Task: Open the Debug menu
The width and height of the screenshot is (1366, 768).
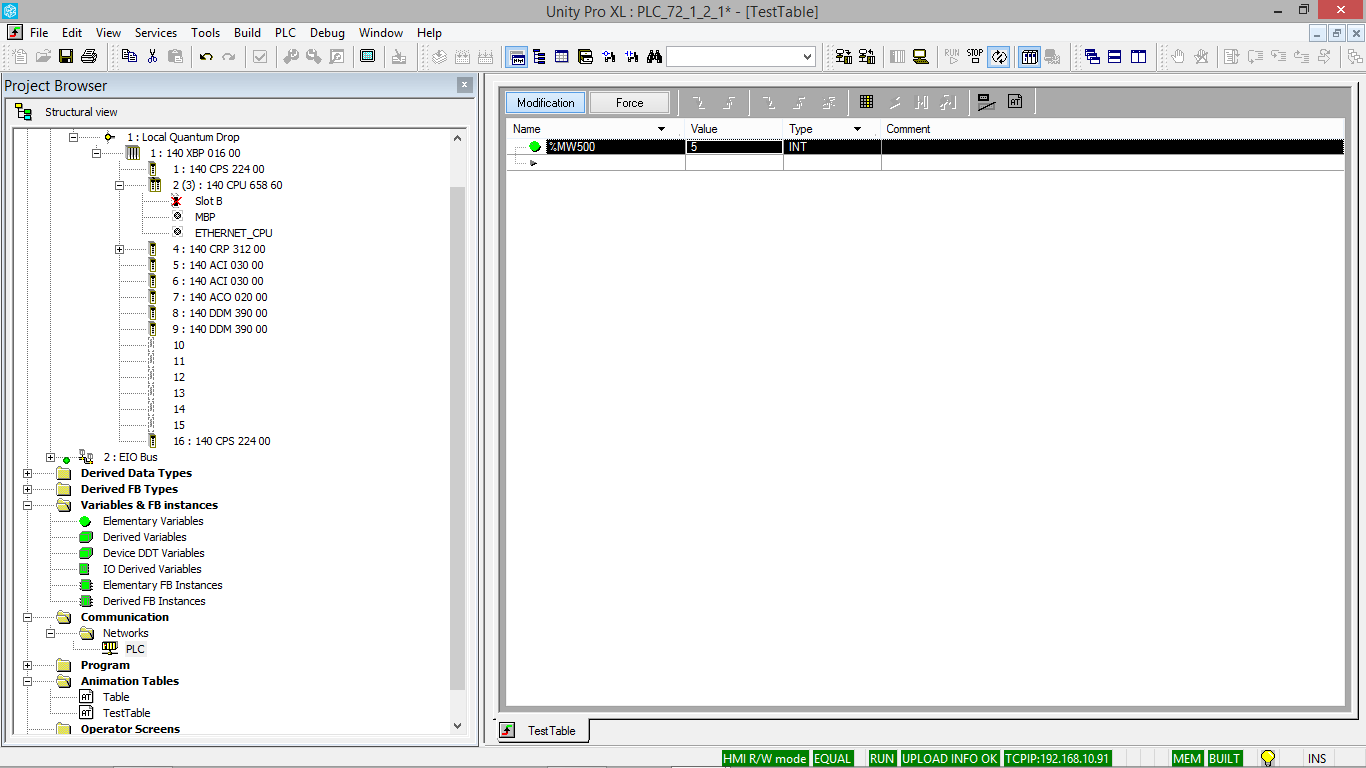Action: (327, 33)
